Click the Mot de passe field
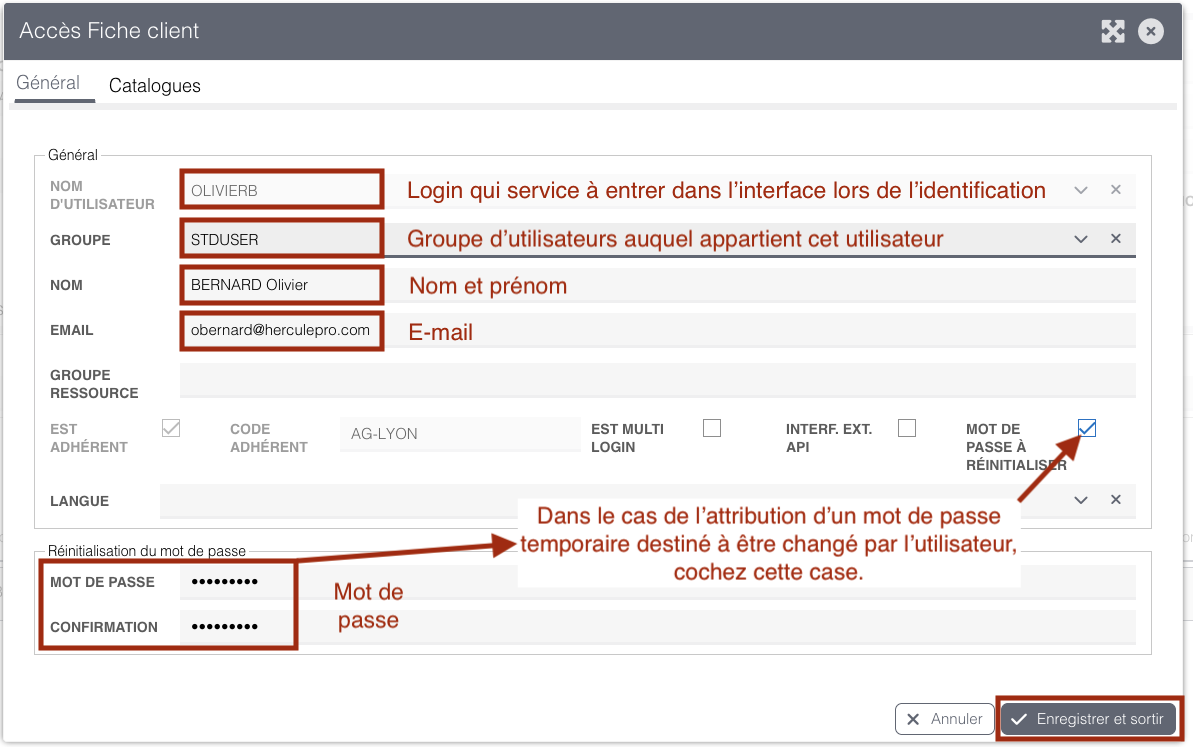The width and height of the screenshot is (1193, 747). 657,582
